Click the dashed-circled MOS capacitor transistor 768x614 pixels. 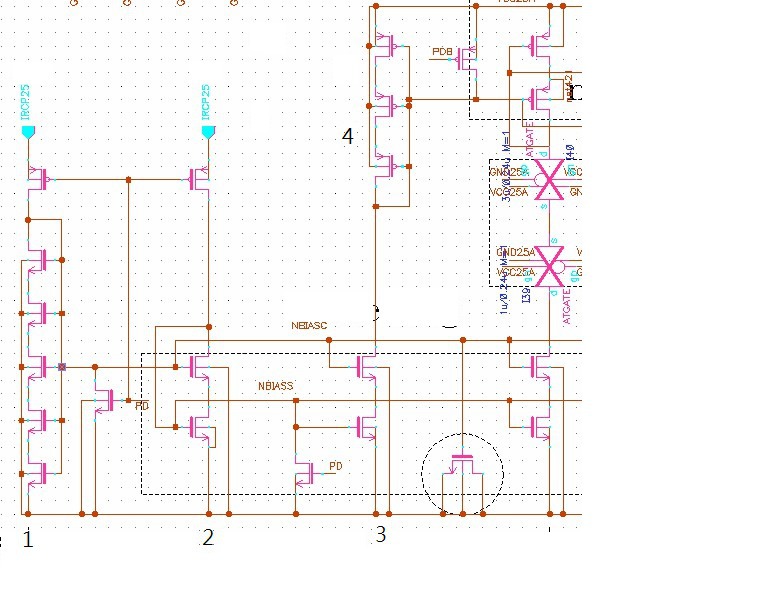pos(463,469)
